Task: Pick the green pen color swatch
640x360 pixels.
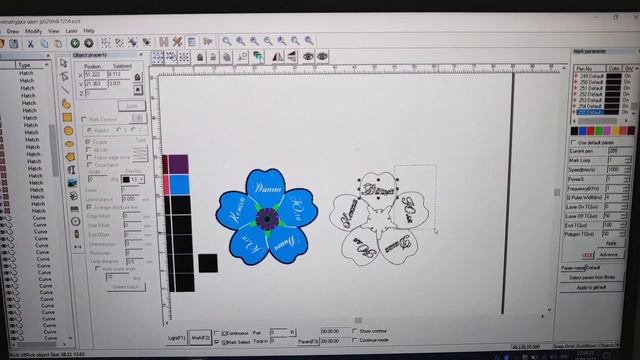Action: click(x=599, y=131)
